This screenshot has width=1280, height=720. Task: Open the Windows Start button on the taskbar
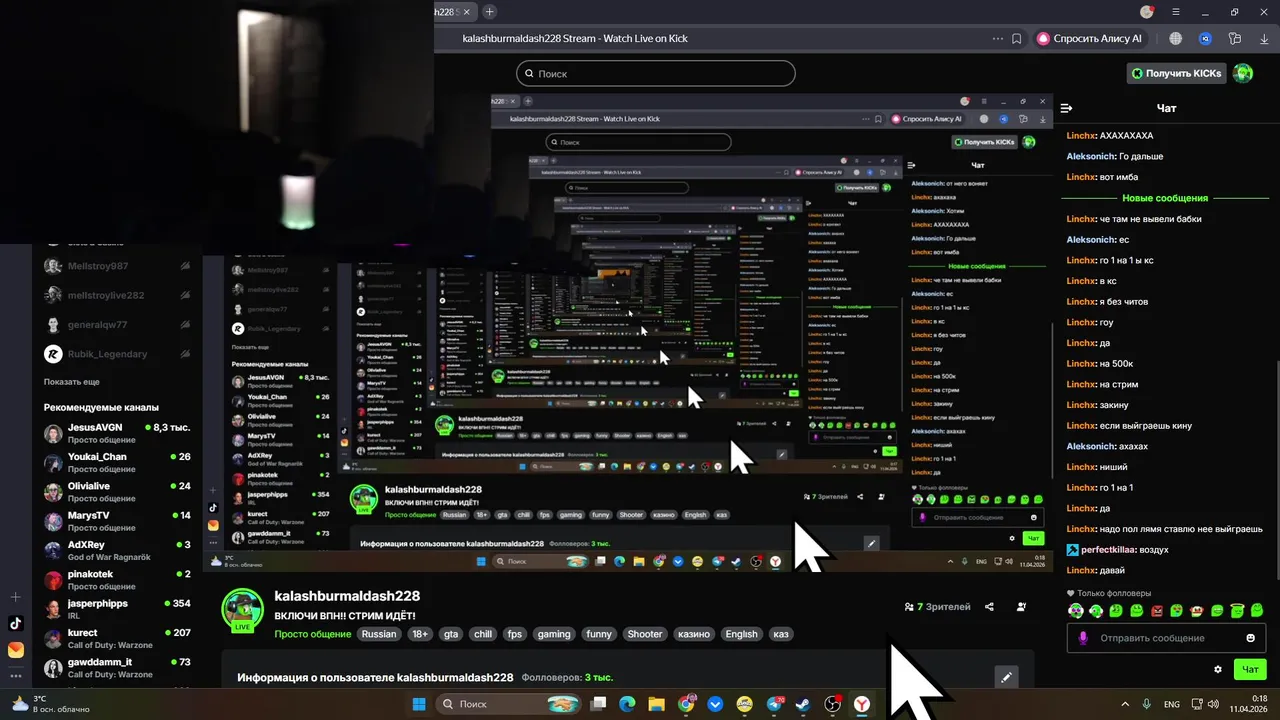click(418, 704)
